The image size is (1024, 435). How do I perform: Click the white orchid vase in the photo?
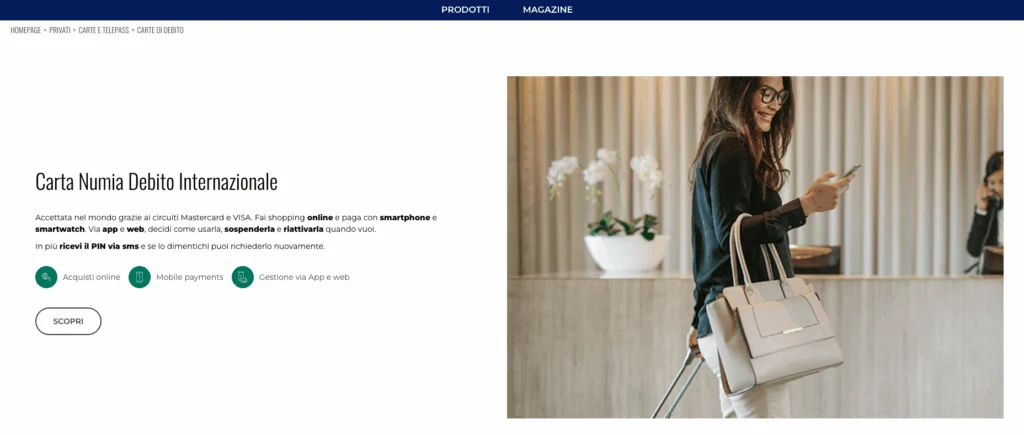[x=626, y=252]
